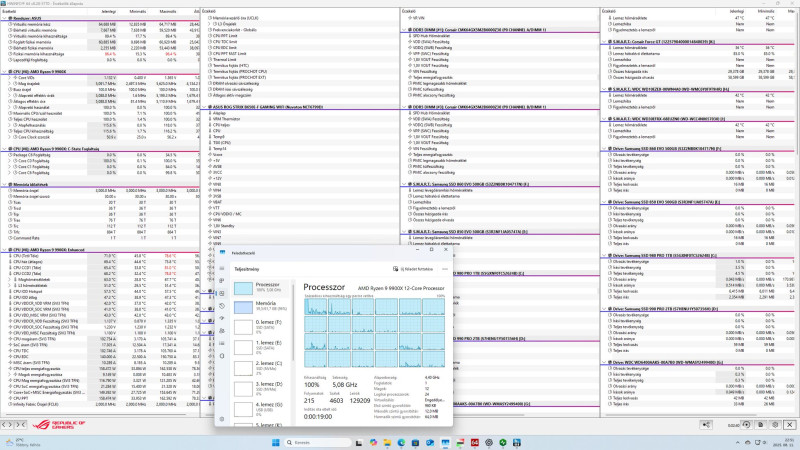Open Task View on taskbar
This screenshot has height=450, width=800.
click(x=359, y=442)
